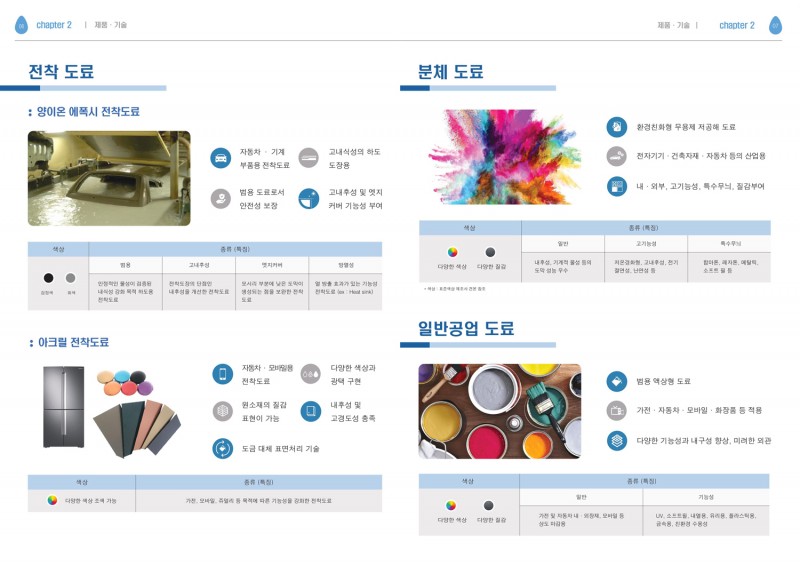Screen dimensions: 800x566
Task: Click the gray texture icon beside 원소재의 질감 표현이 가능
Action: 222,411
